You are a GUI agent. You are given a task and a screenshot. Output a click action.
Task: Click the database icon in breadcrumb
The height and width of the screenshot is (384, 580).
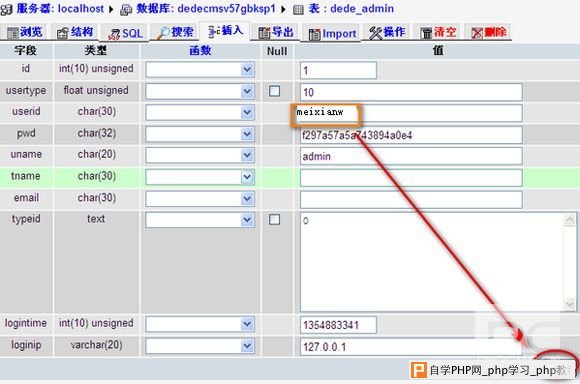click(x=127, y=9)
